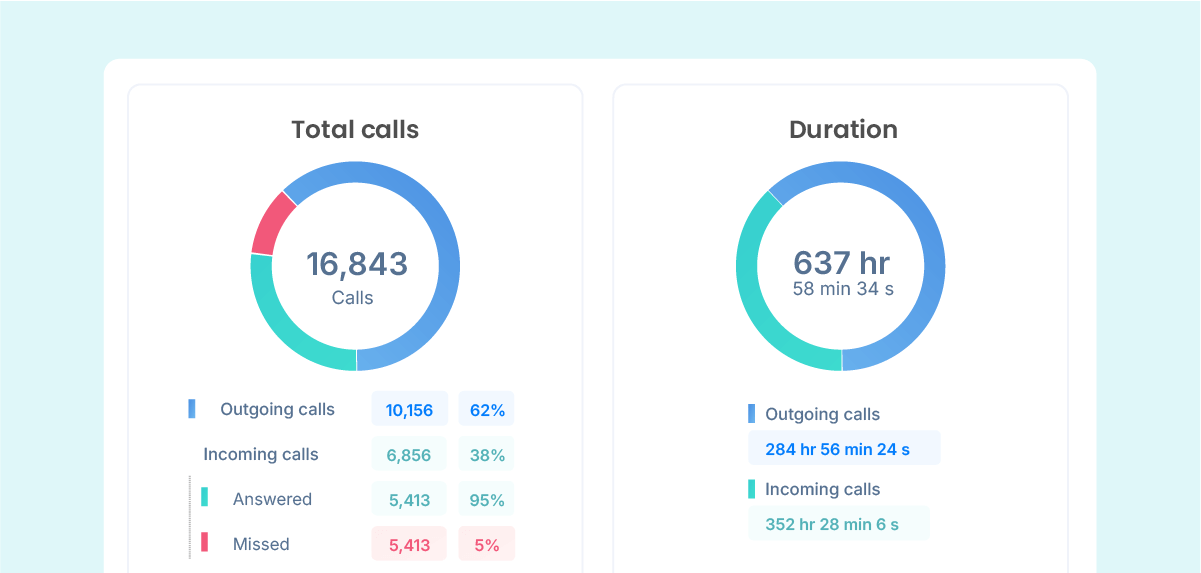Open the 38% incoming percentage badge
The width and height of the screenshot is (1201, 573).
point(486,455)
